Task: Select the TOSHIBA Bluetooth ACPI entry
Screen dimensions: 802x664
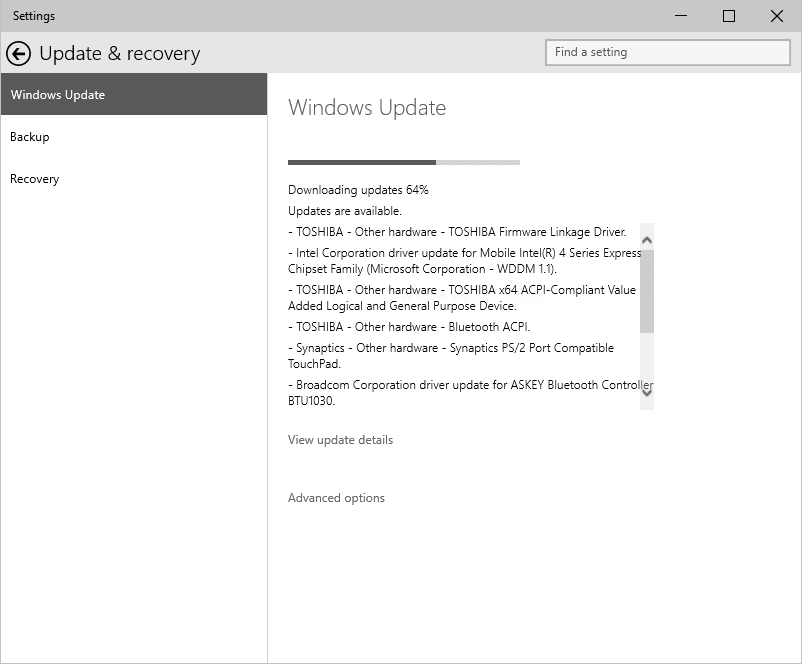Action: [x=409, y=327]
